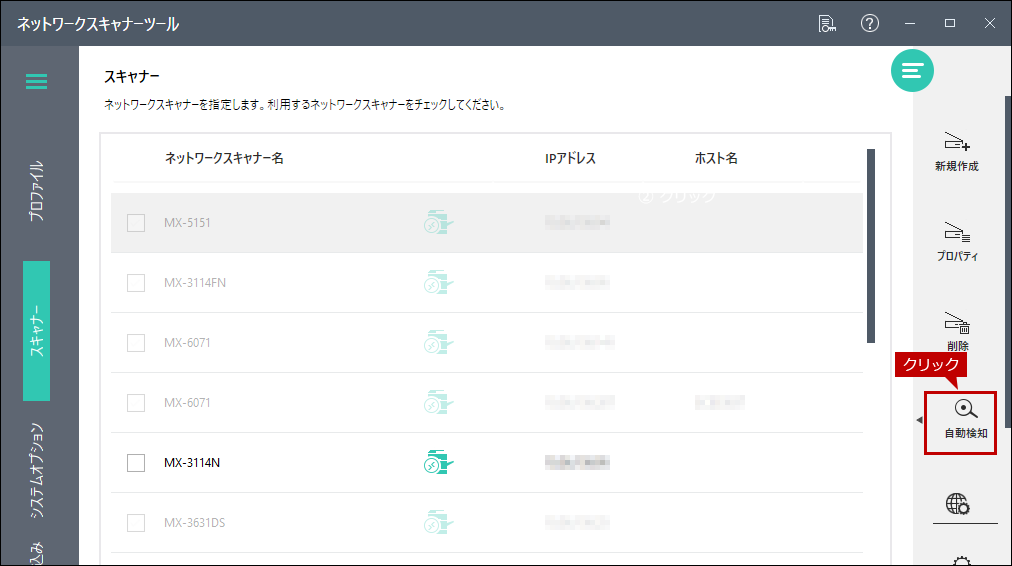Click the scanner list vertical scrollbar
This screenshot has width=1012, height=566.
click(x=871, y=246)
